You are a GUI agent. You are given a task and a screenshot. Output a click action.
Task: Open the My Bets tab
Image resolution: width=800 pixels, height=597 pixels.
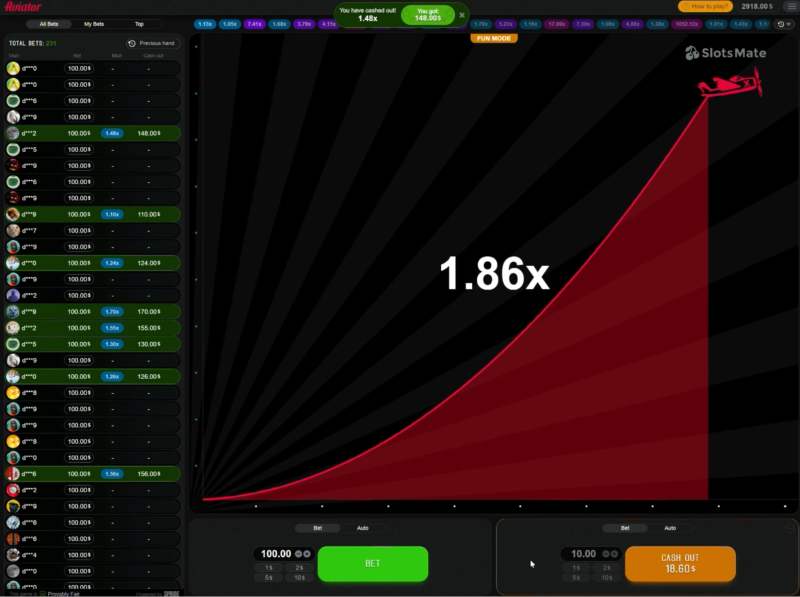point(93,23)
